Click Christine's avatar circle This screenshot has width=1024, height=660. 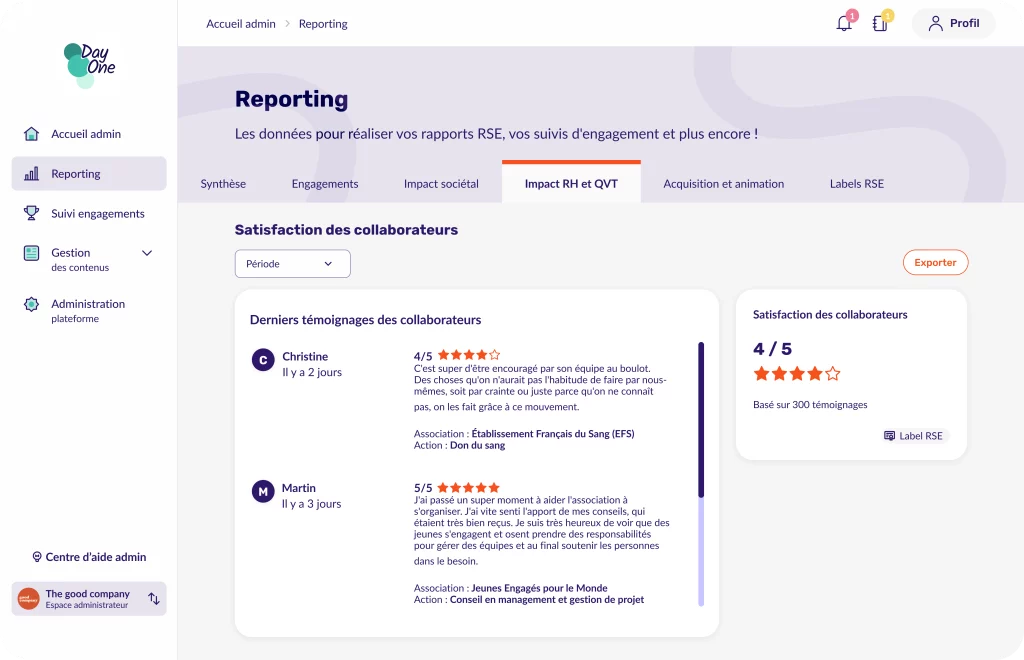coord(263,360)
